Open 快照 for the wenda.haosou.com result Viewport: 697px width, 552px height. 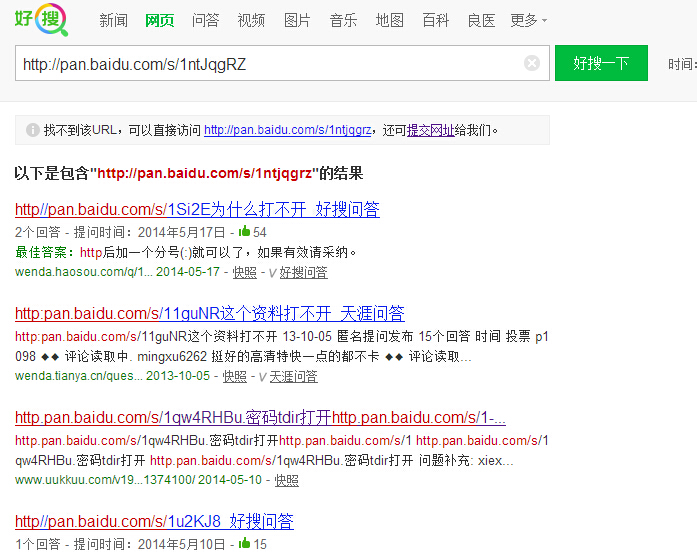pos(244,272)
